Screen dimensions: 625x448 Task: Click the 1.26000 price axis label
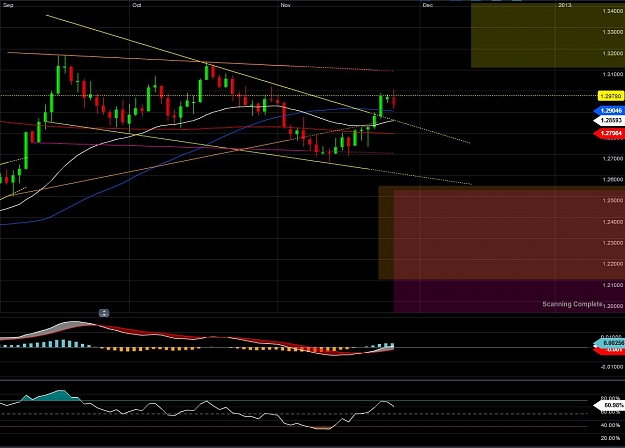(x=613, y=180)
